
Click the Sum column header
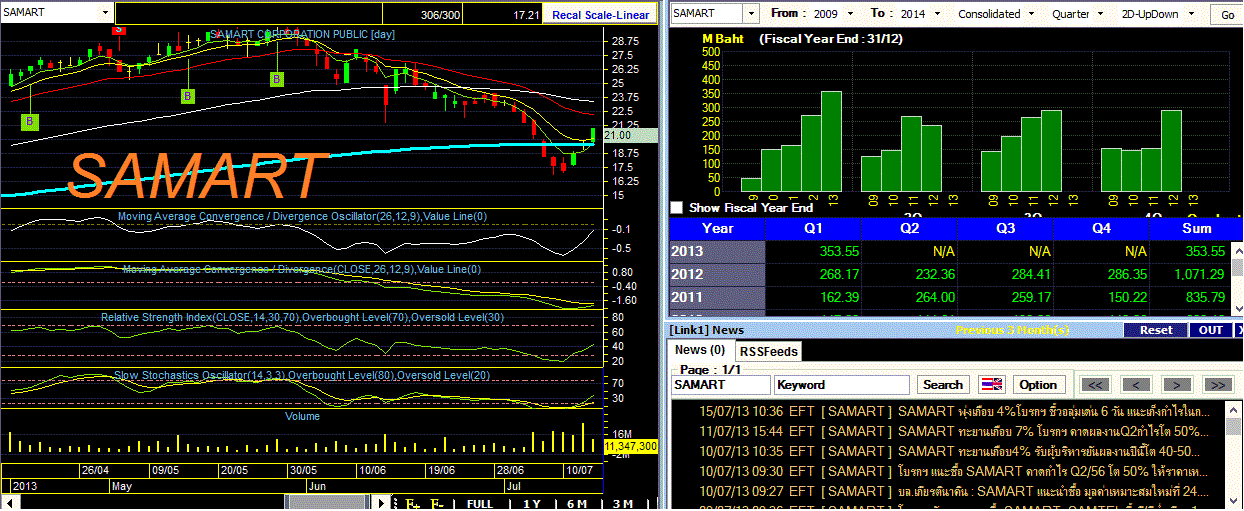point(1196,228)
